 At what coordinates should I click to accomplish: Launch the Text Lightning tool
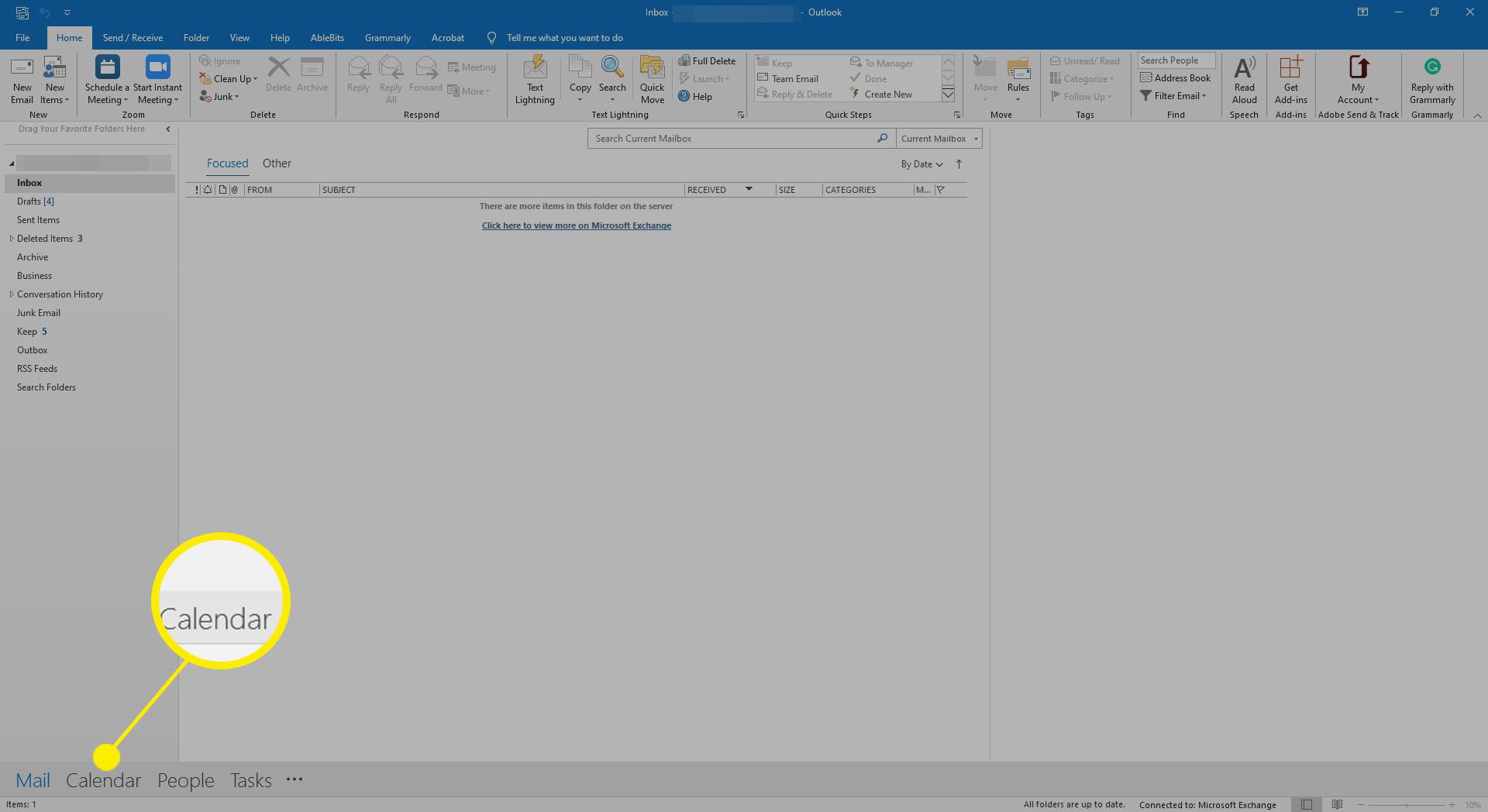coord(535,81)
